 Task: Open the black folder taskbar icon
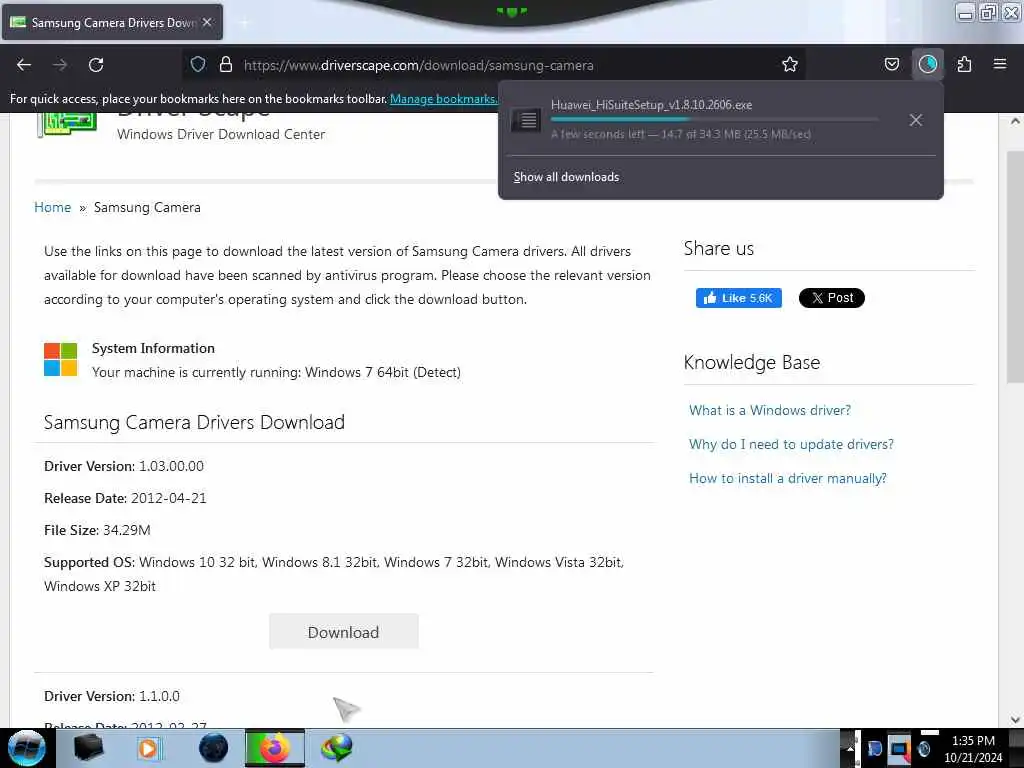[x=88, y=748]
